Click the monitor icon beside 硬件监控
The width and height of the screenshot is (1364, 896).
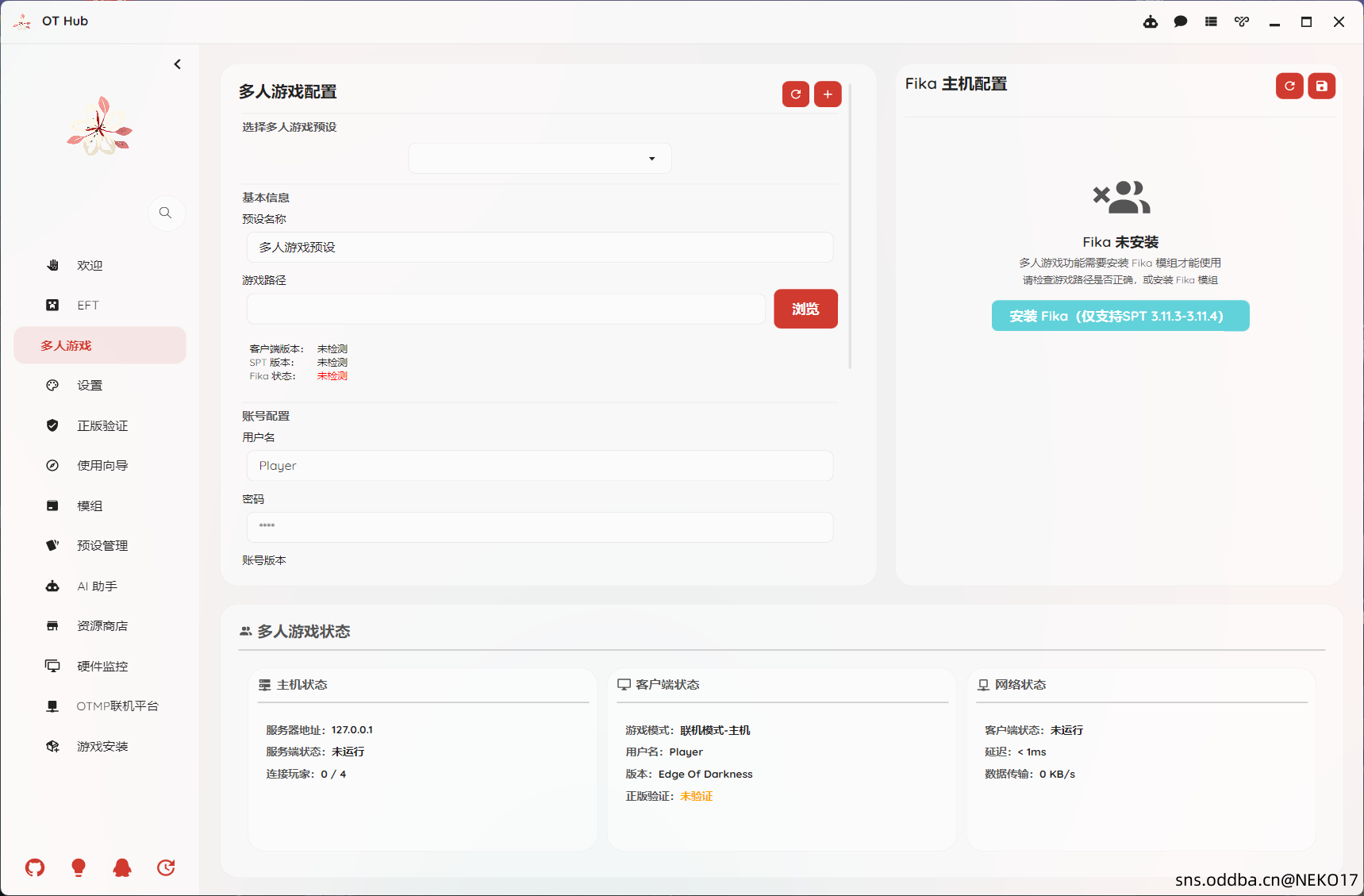[52, 667]
